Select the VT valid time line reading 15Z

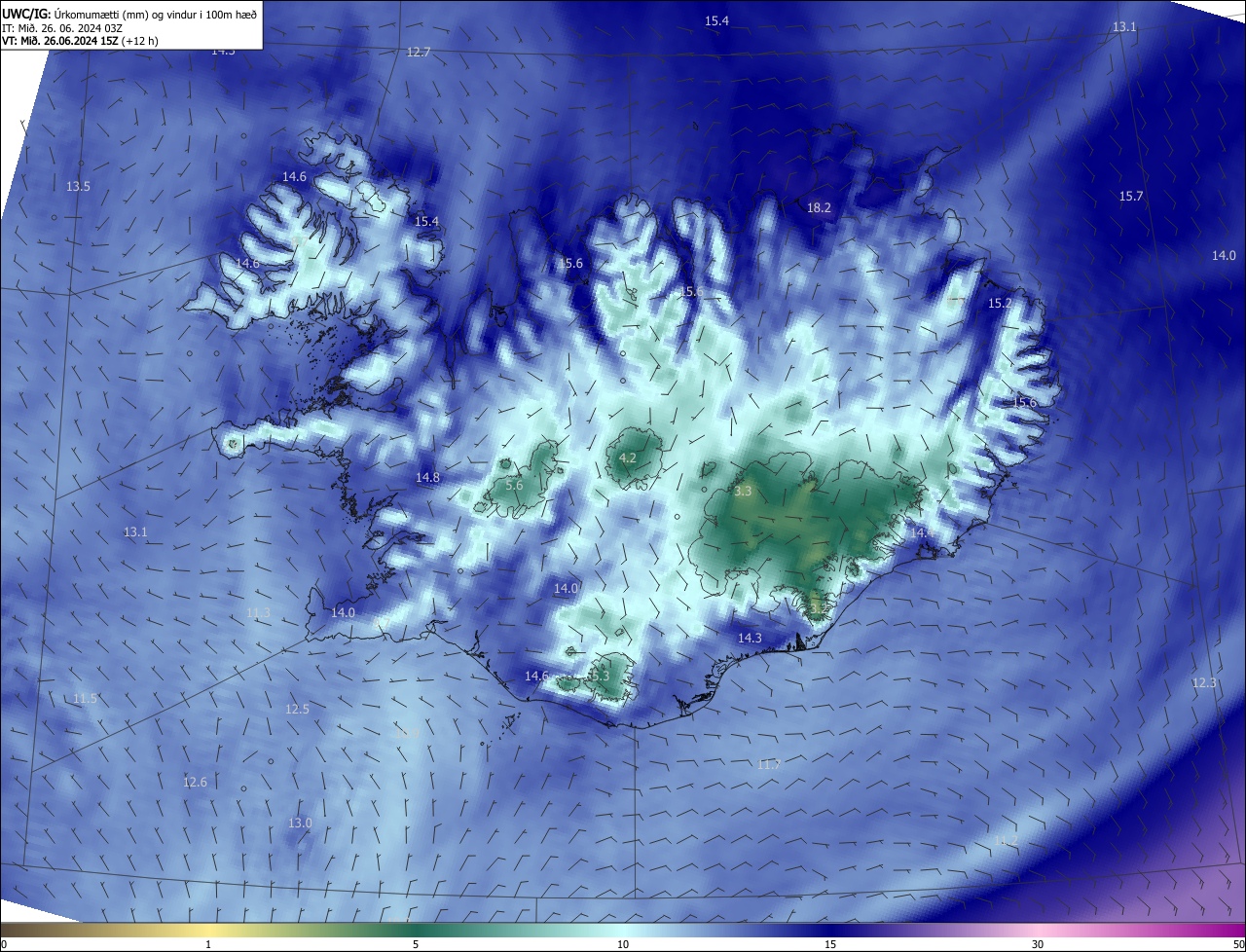(80, 41)
